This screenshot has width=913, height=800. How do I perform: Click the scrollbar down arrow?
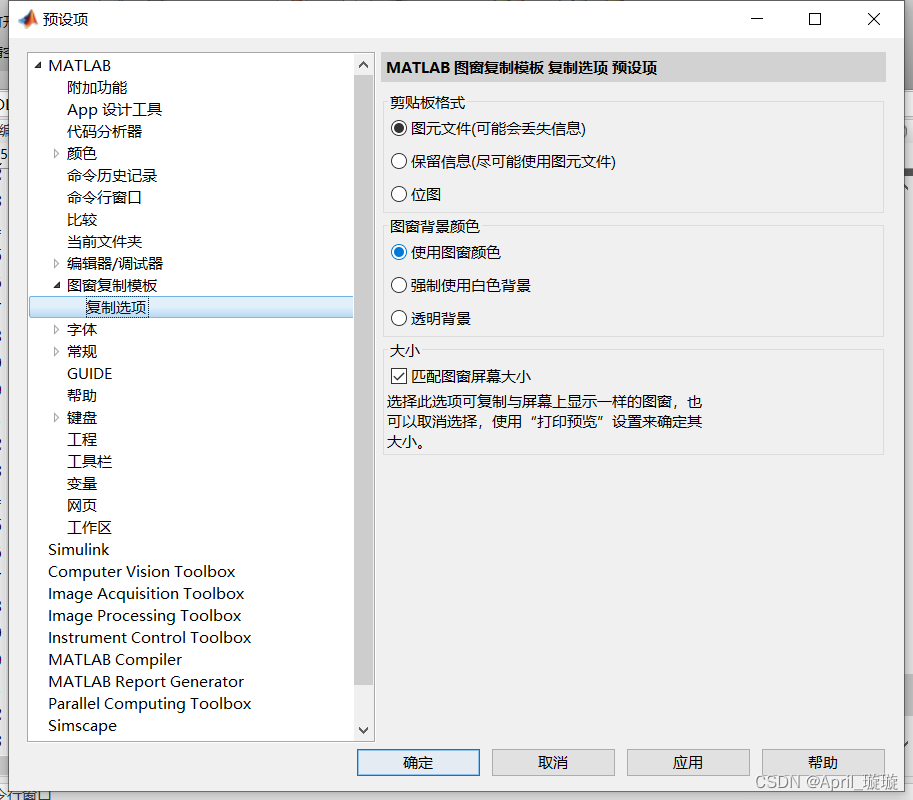pos(363,730)
